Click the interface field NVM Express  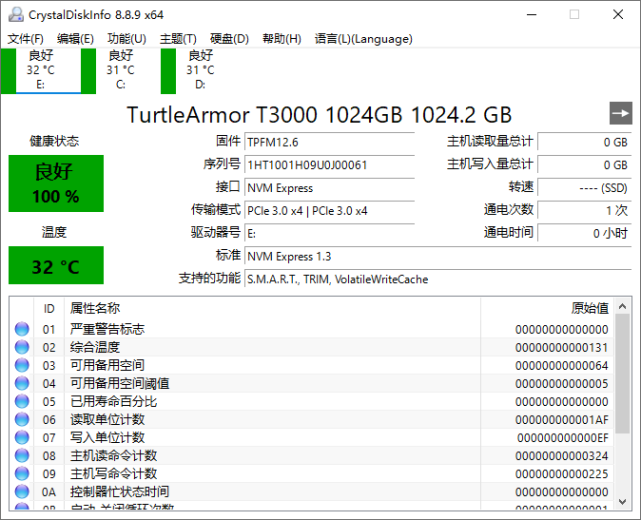pyautogui.click(x=329, y=188)
